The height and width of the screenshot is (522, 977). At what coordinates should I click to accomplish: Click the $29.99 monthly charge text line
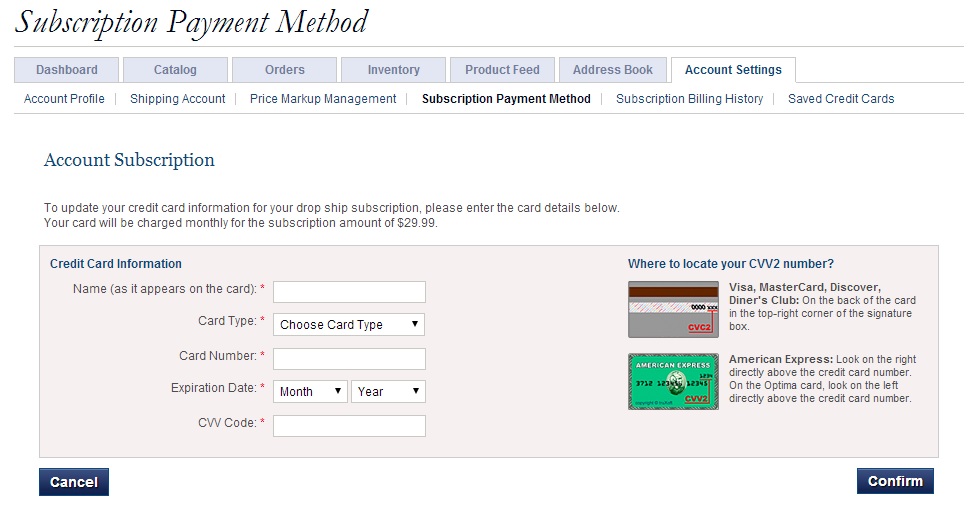pos(241,223)
